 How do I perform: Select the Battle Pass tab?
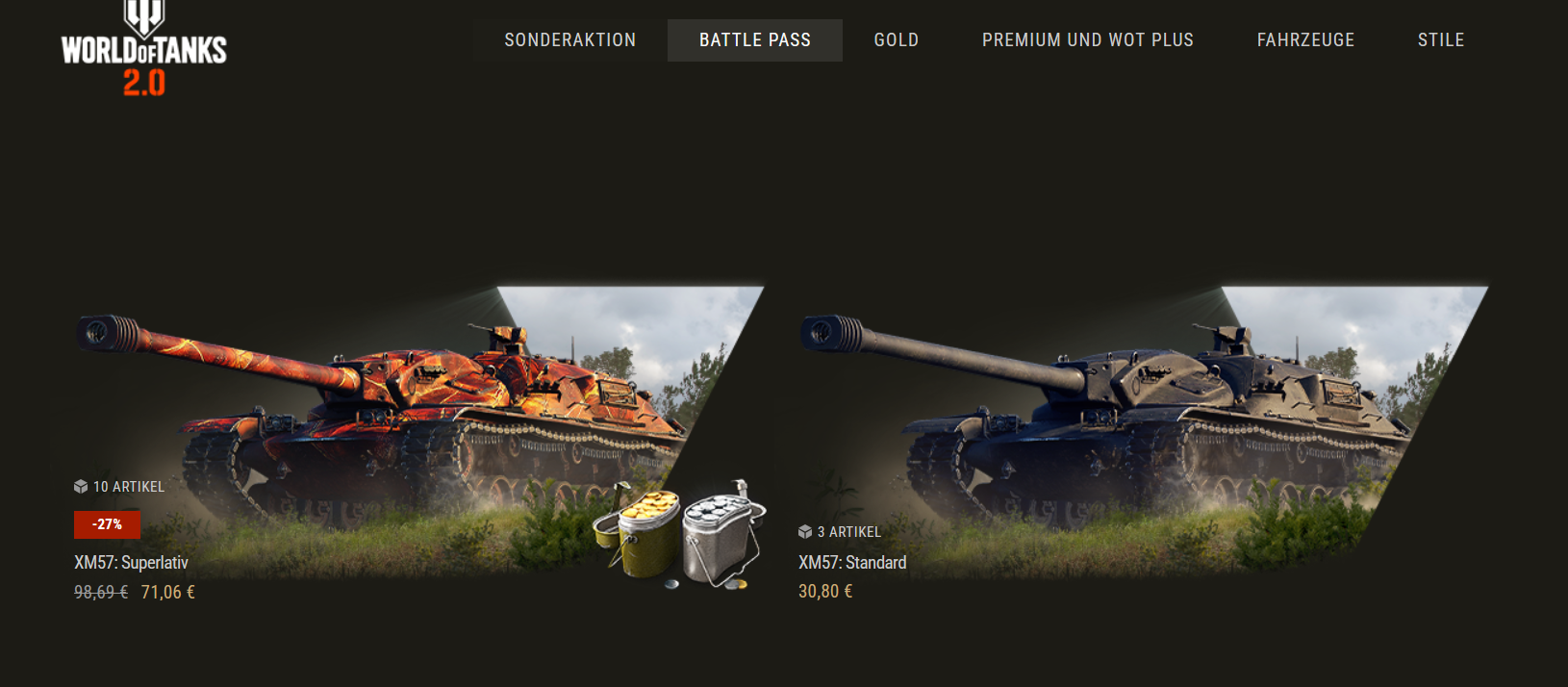755,40
